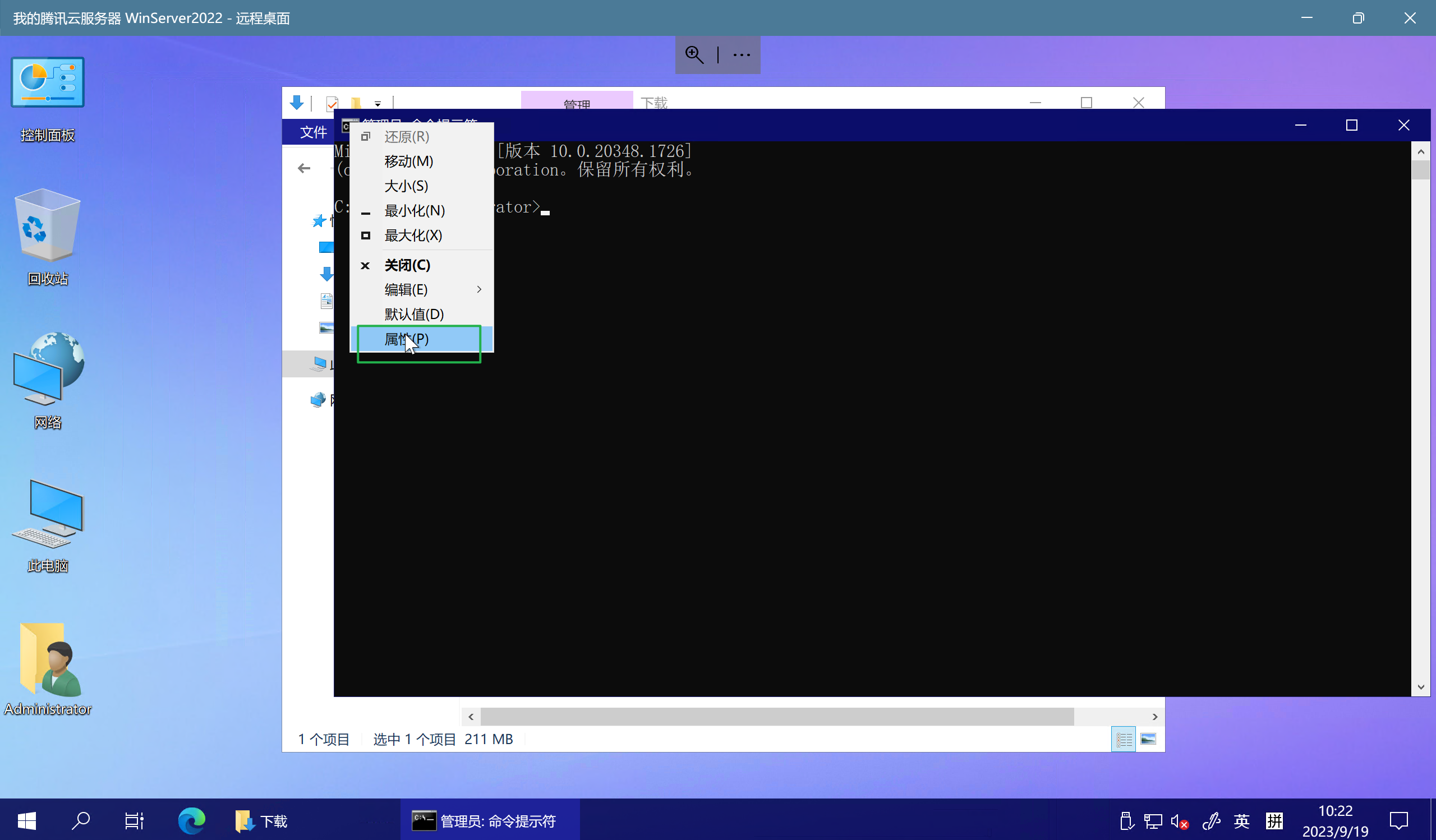Click the command prompt vertical scroll thumb
This screenshot has width=1436, height=840.
coord(1421,170)
